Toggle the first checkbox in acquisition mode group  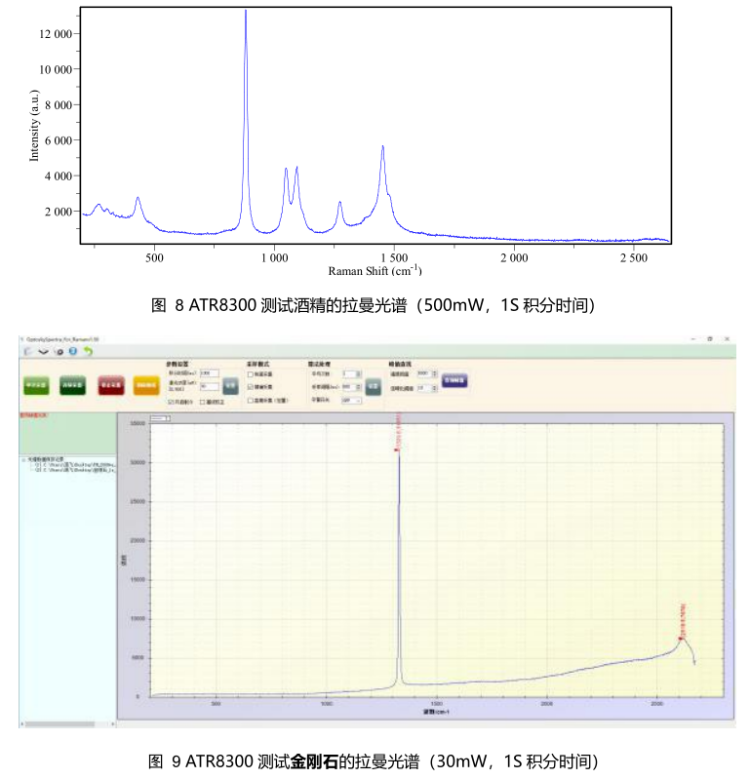[251, 374]
